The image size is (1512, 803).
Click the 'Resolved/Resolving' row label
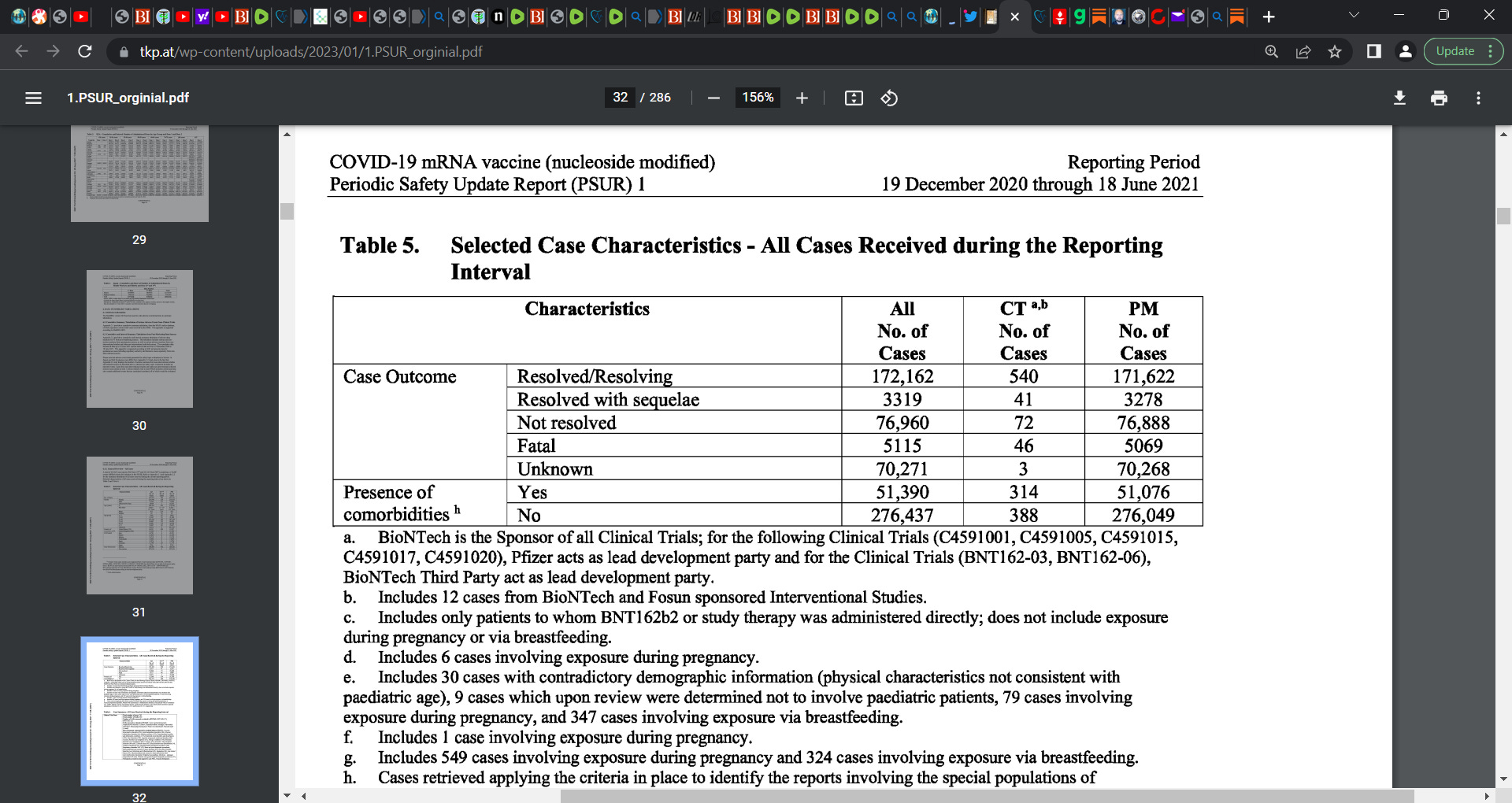pyautogui.click(x=595, y=376)
